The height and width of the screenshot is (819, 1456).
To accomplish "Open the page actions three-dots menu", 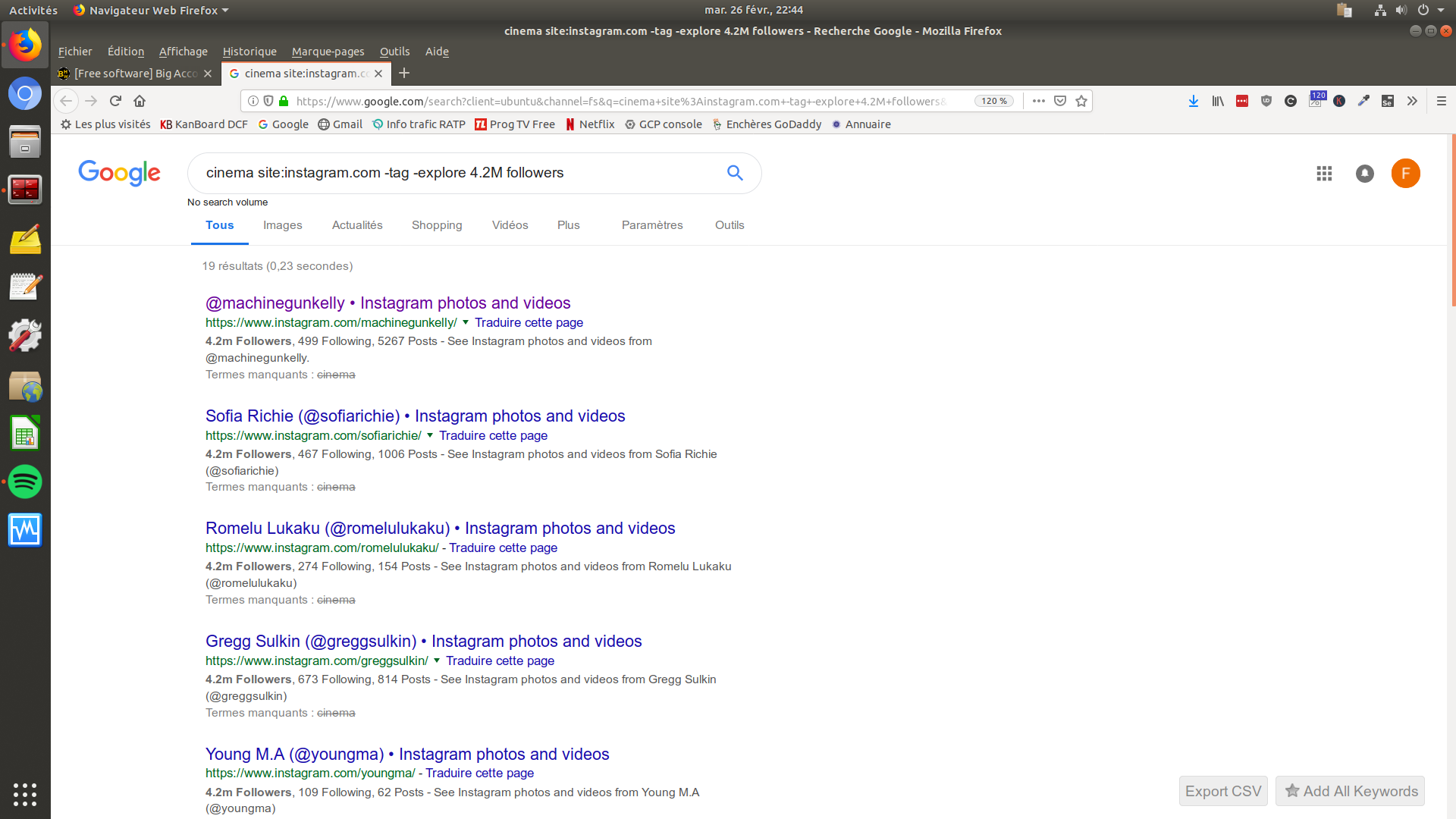I will [x=1039, y=101].
